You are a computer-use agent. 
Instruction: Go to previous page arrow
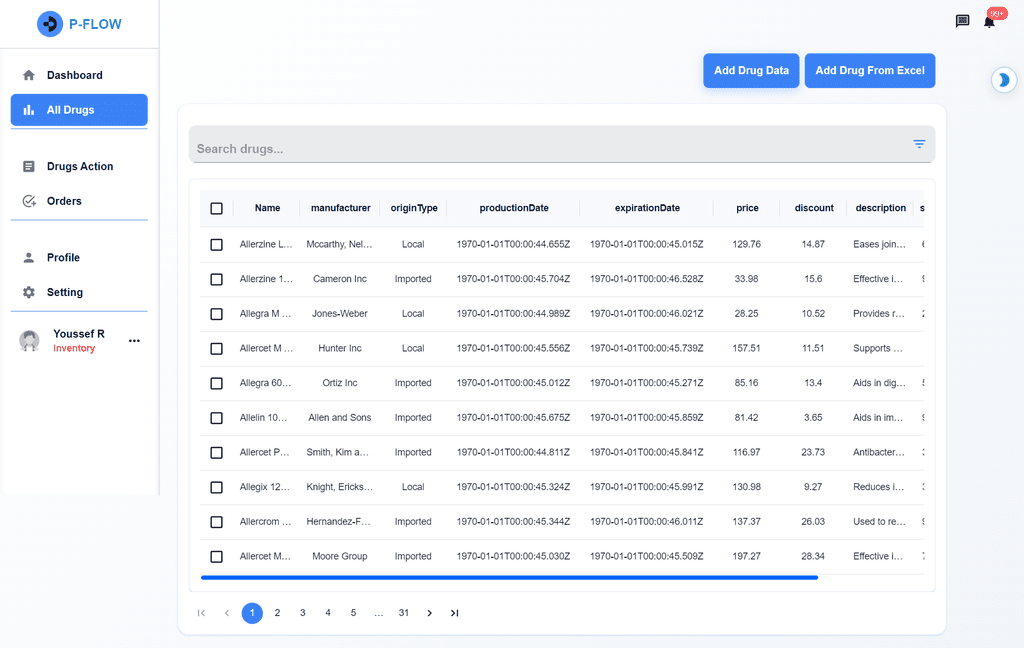click(x=227, y=613)
